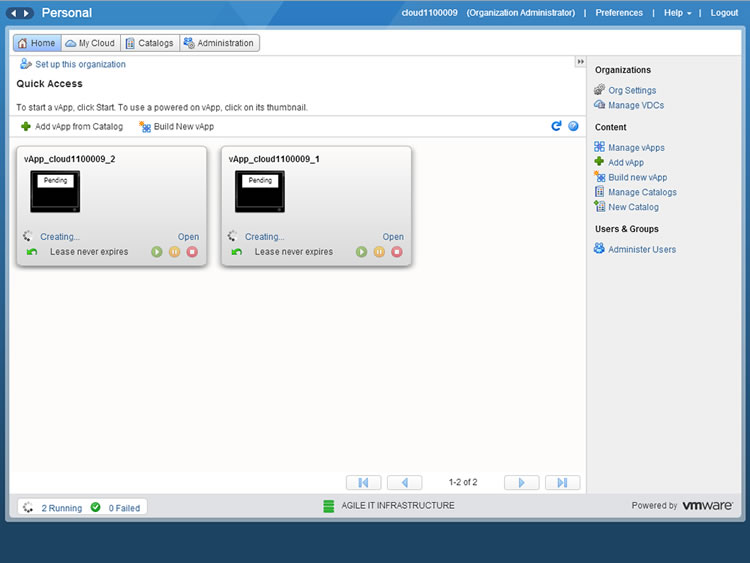750x563 pixels.
Task: Open the blue help icon in toolbar
Action: tap(573, 126)
